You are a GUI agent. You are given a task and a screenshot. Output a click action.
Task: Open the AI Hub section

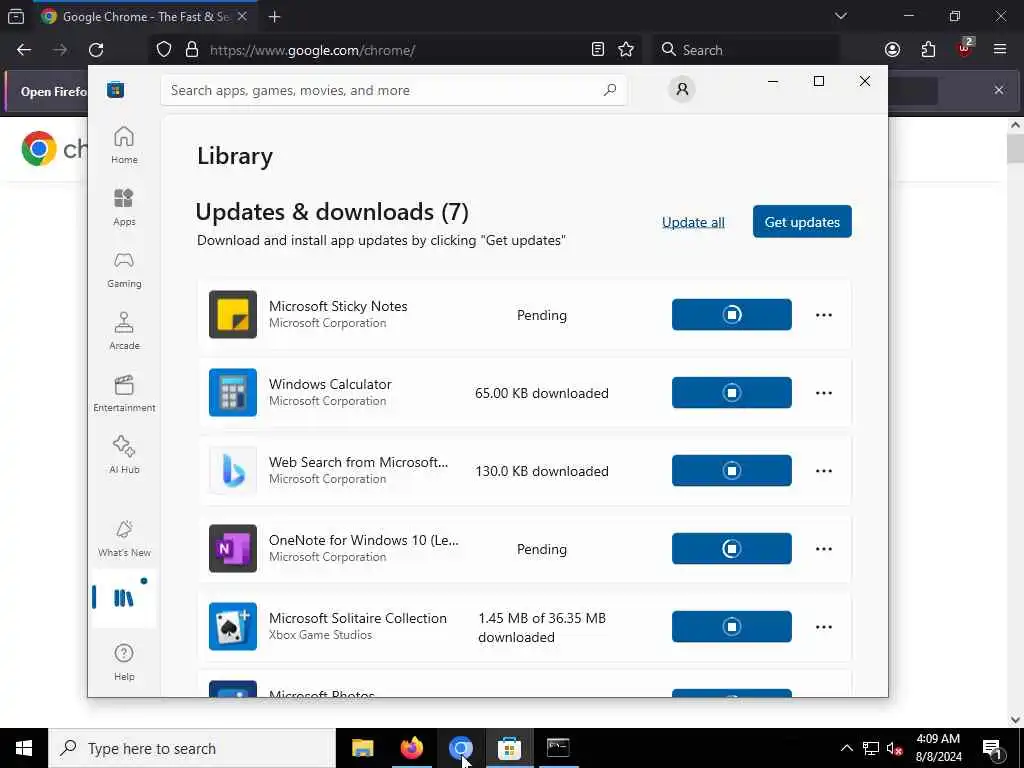[124, 455]
